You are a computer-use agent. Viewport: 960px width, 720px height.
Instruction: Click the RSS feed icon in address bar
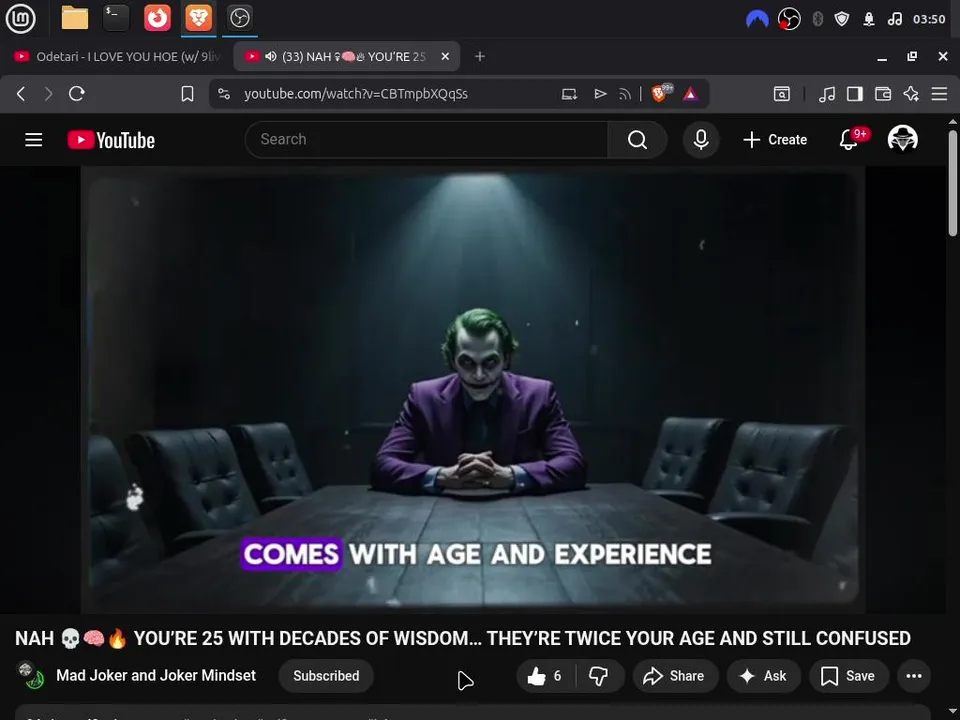[x=624, y=94]
